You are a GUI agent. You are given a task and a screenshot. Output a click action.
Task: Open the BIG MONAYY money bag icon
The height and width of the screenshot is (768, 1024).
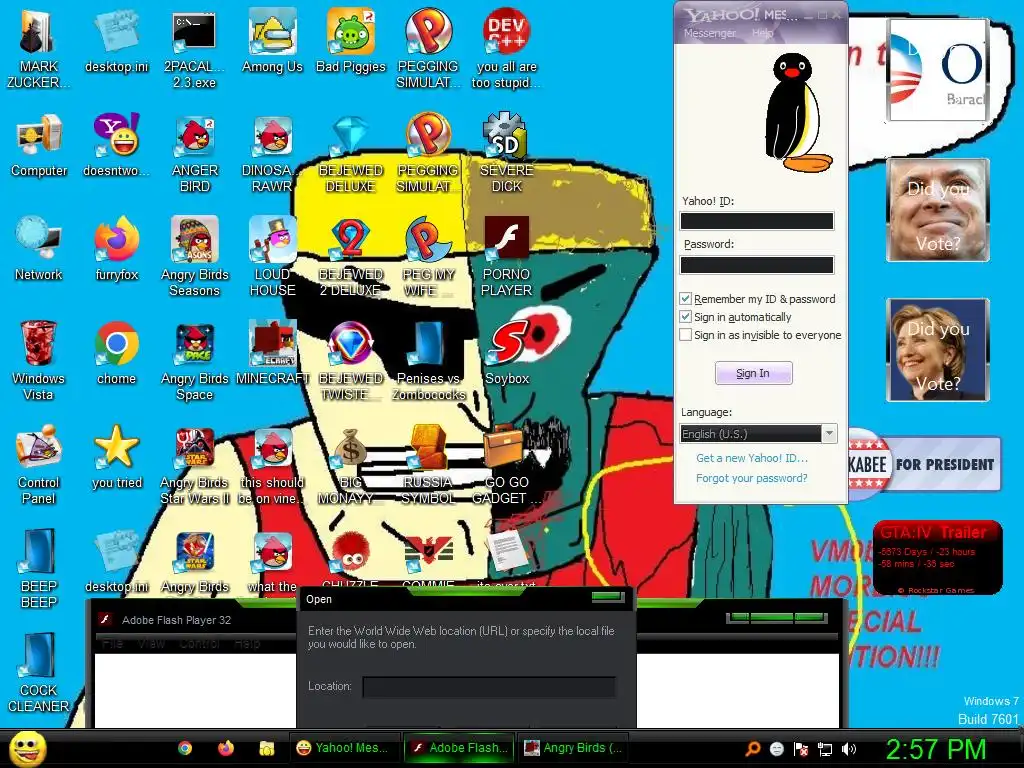350,466
